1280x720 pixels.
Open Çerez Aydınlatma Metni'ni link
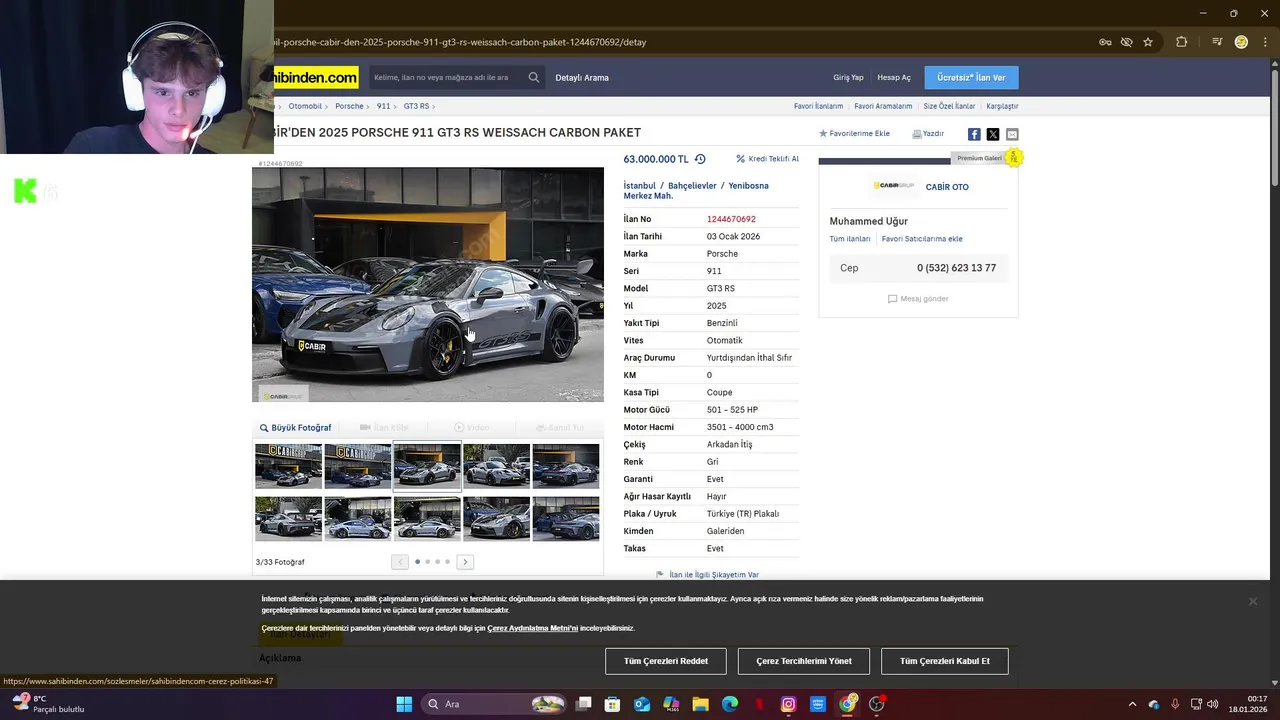point(532,628)
